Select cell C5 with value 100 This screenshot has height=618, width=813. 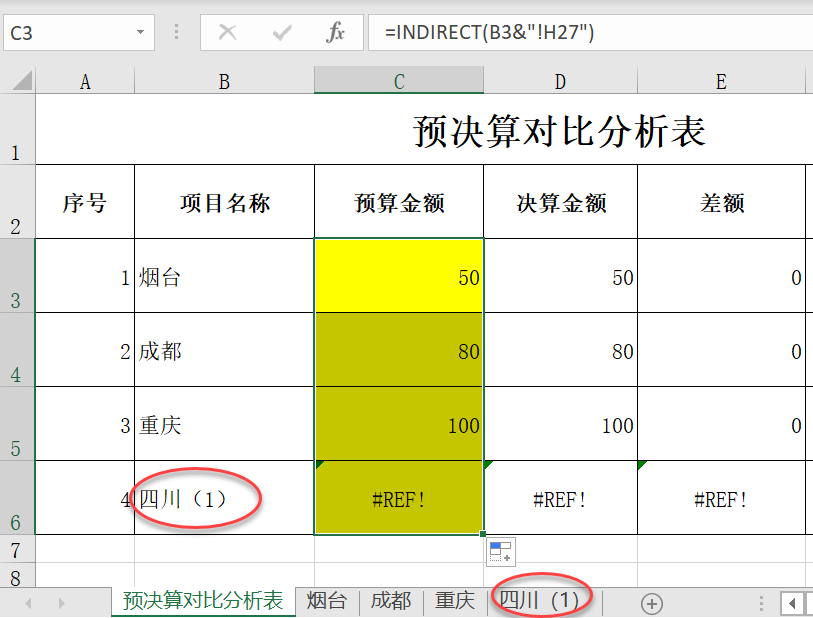coord(399,424)
